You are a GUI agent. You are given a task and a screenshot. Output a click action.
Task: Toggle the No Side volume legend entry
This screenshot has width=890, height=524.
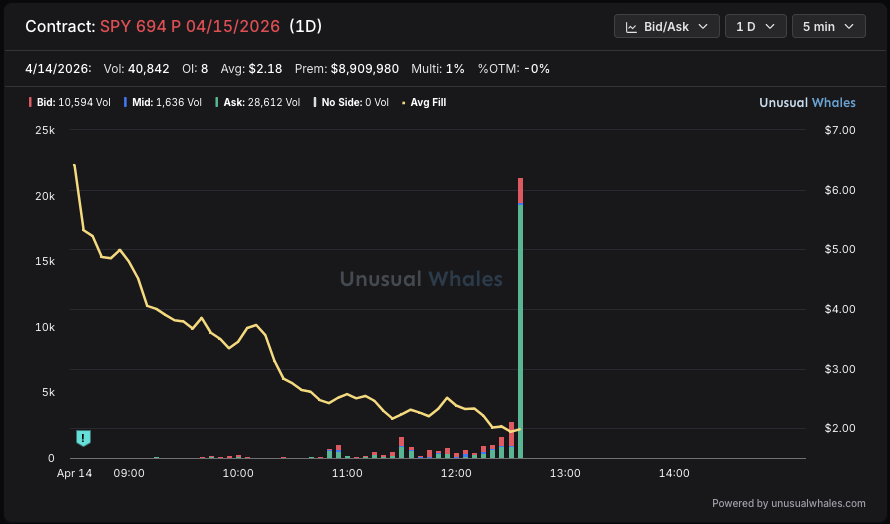coord(351,103)
